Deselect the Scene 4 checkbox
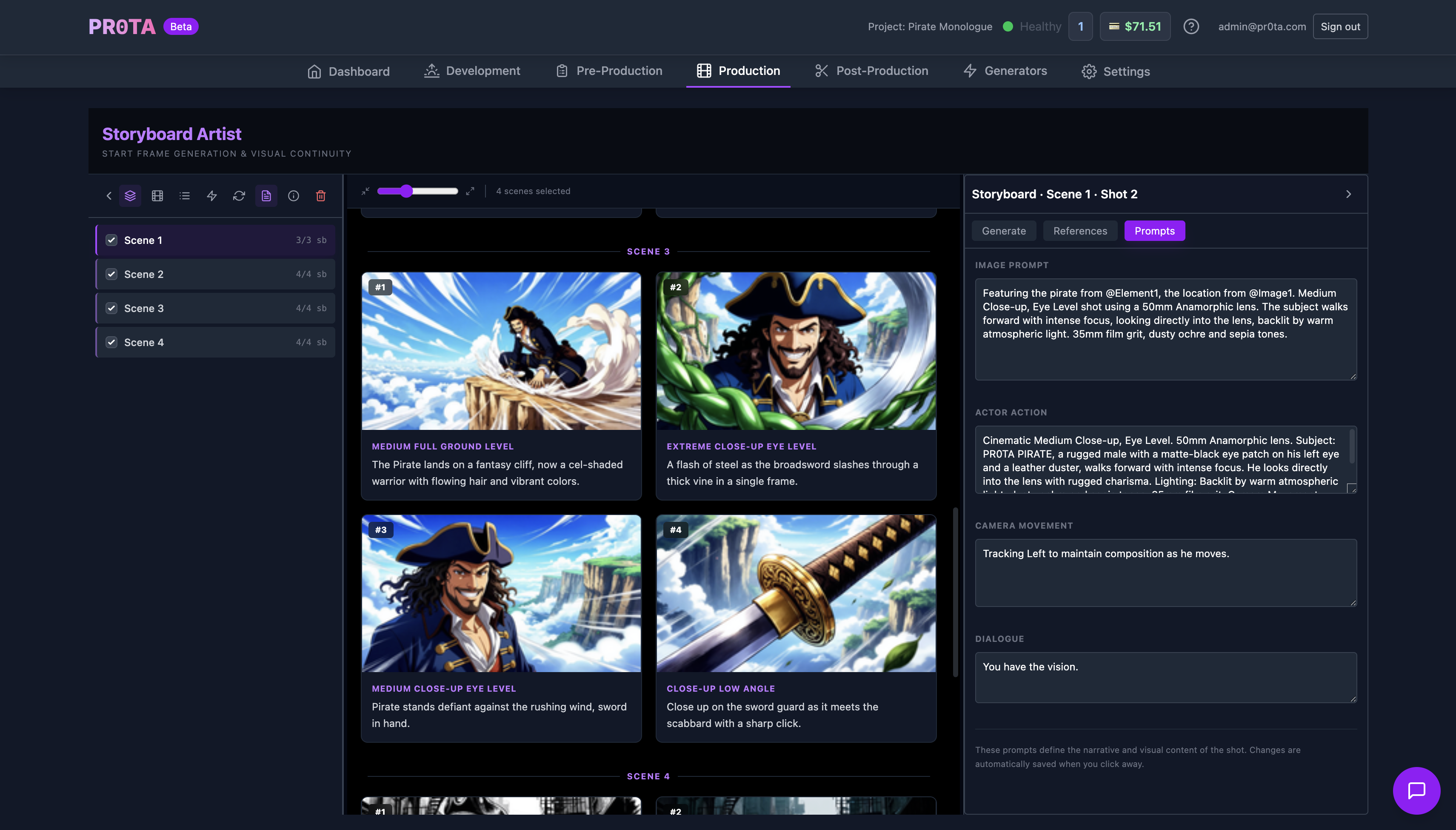This screenshot has width=1456, height=830. [x=112, y=342]
